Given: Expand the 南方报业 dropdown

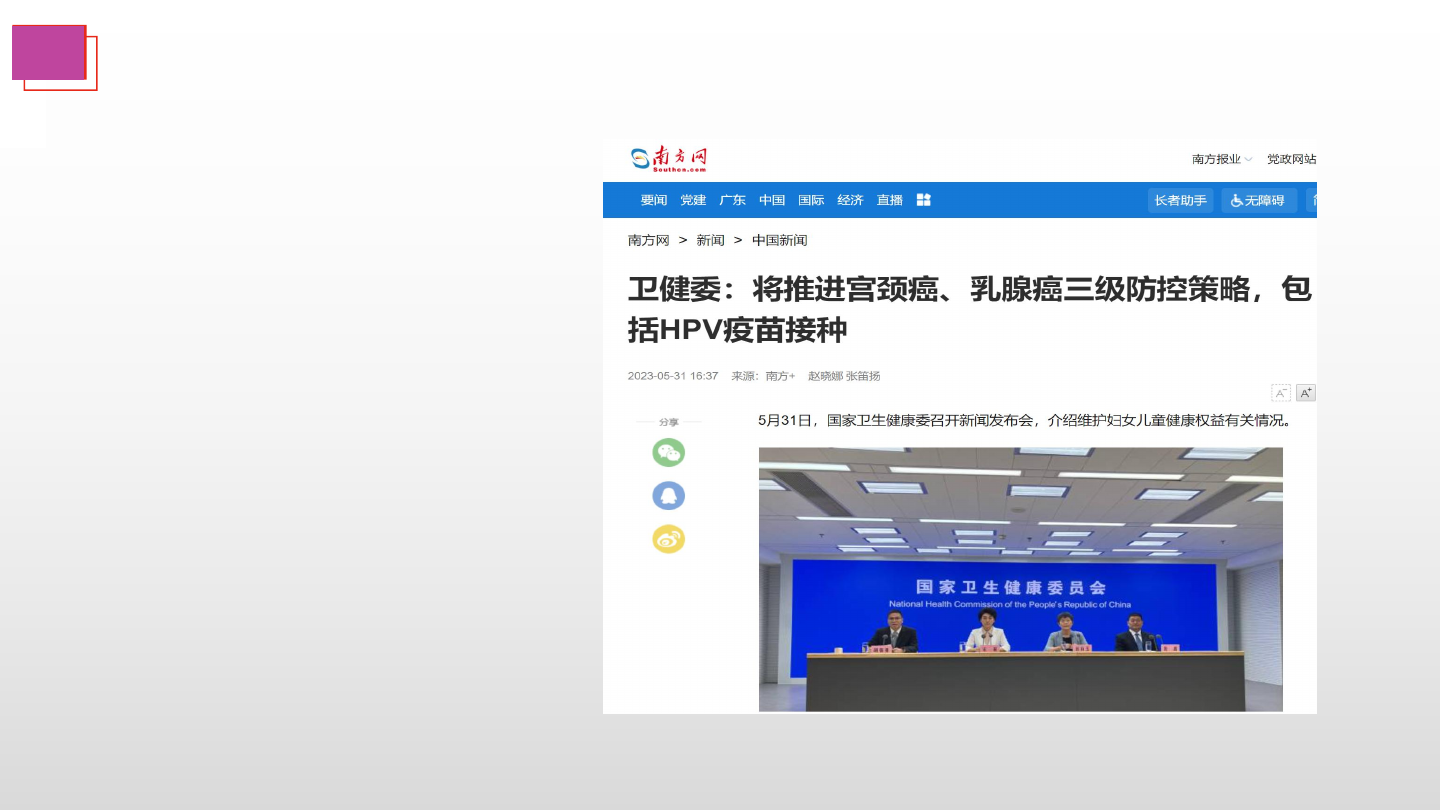Looking at the screenshot, I should point(1221,159).
